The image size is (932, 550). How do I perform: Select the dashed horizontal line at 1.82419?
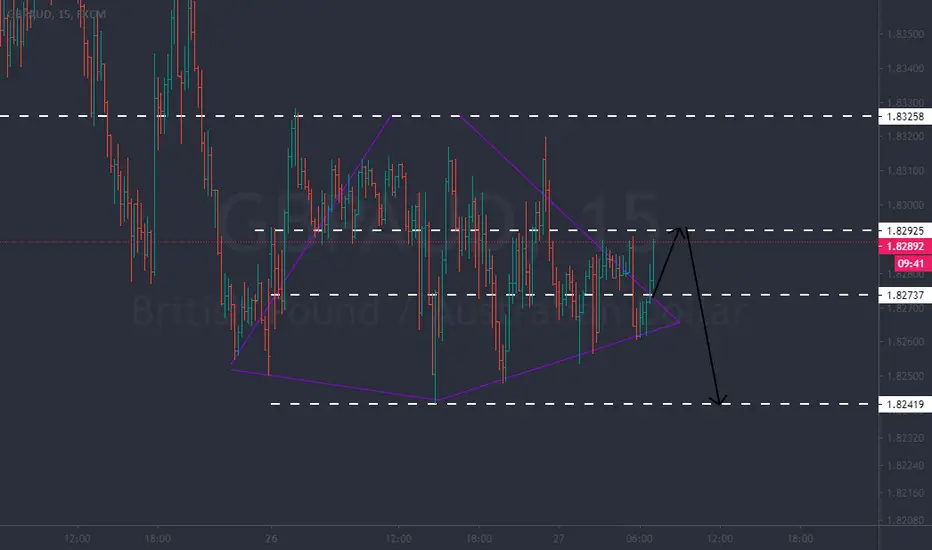(x=574, y=404)
